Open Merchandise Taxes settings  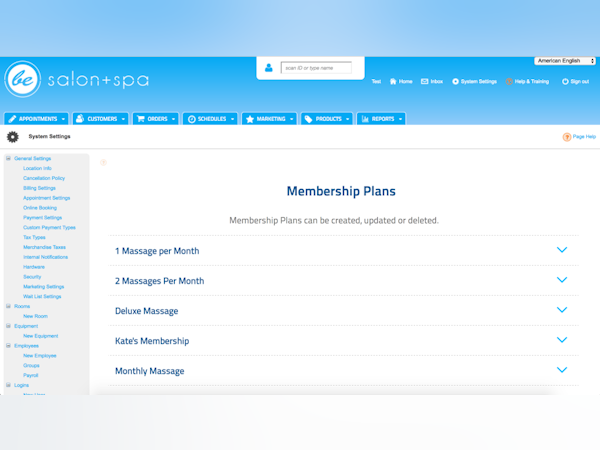(x=44, y=247)
